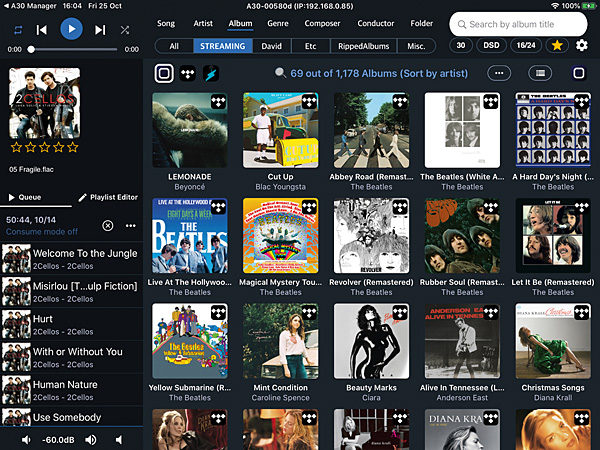Select the David filter
Viewport: 600px width, 450px height.
pyautogui.click(x=272, y=46)
